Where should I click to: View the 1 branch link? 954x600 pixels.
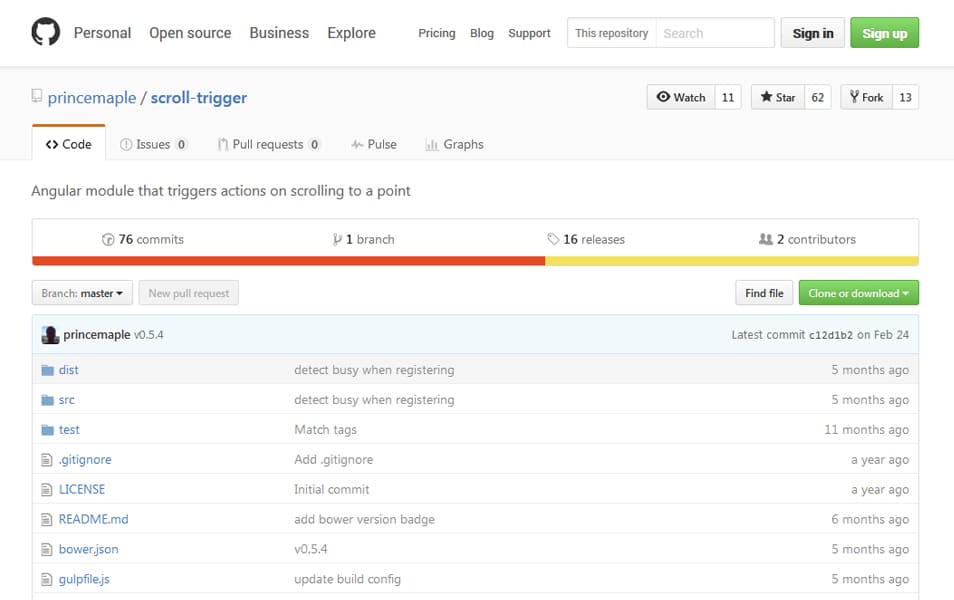point(364,239)
